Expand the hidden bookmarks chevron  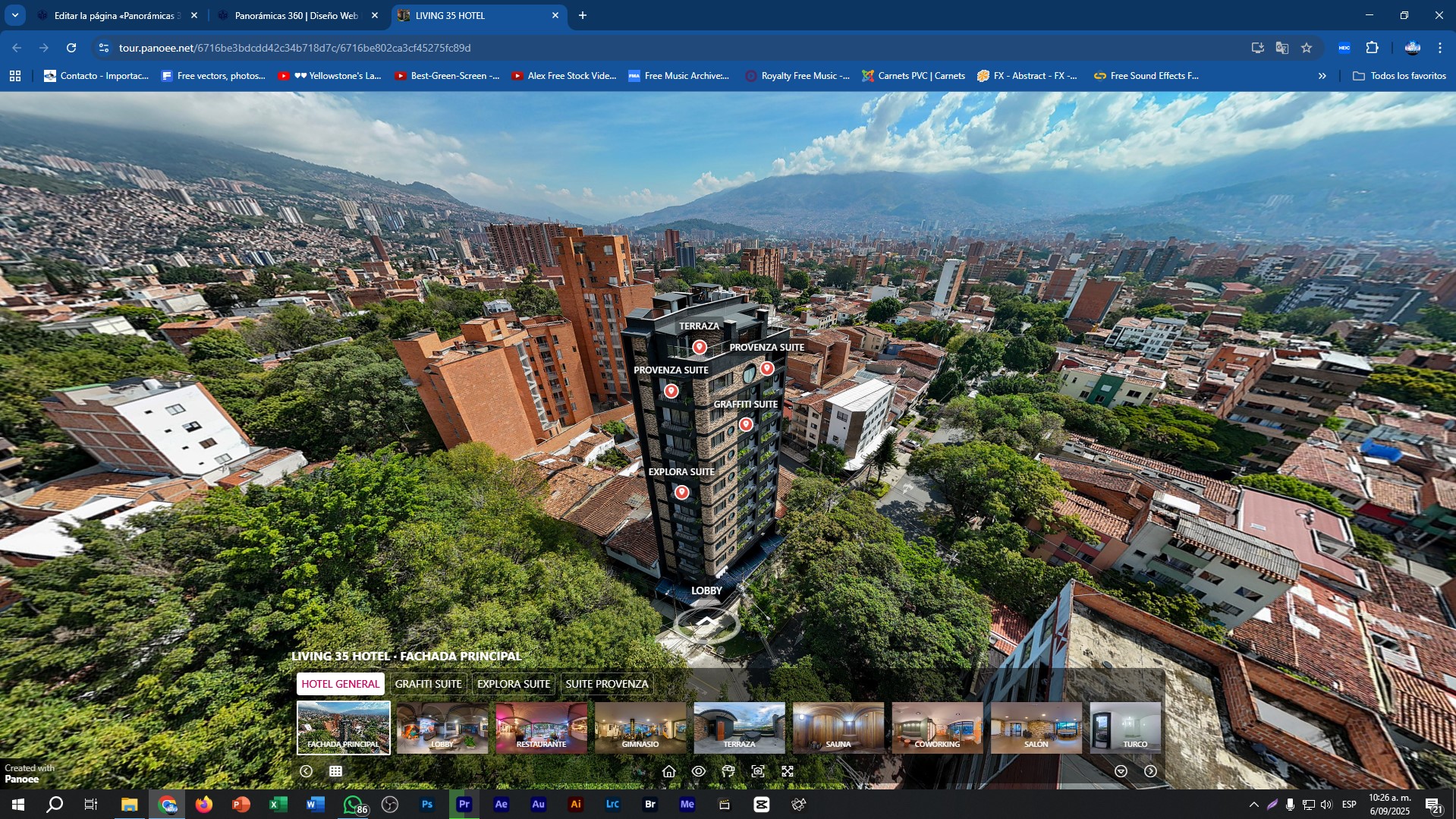pos(1322,76)
